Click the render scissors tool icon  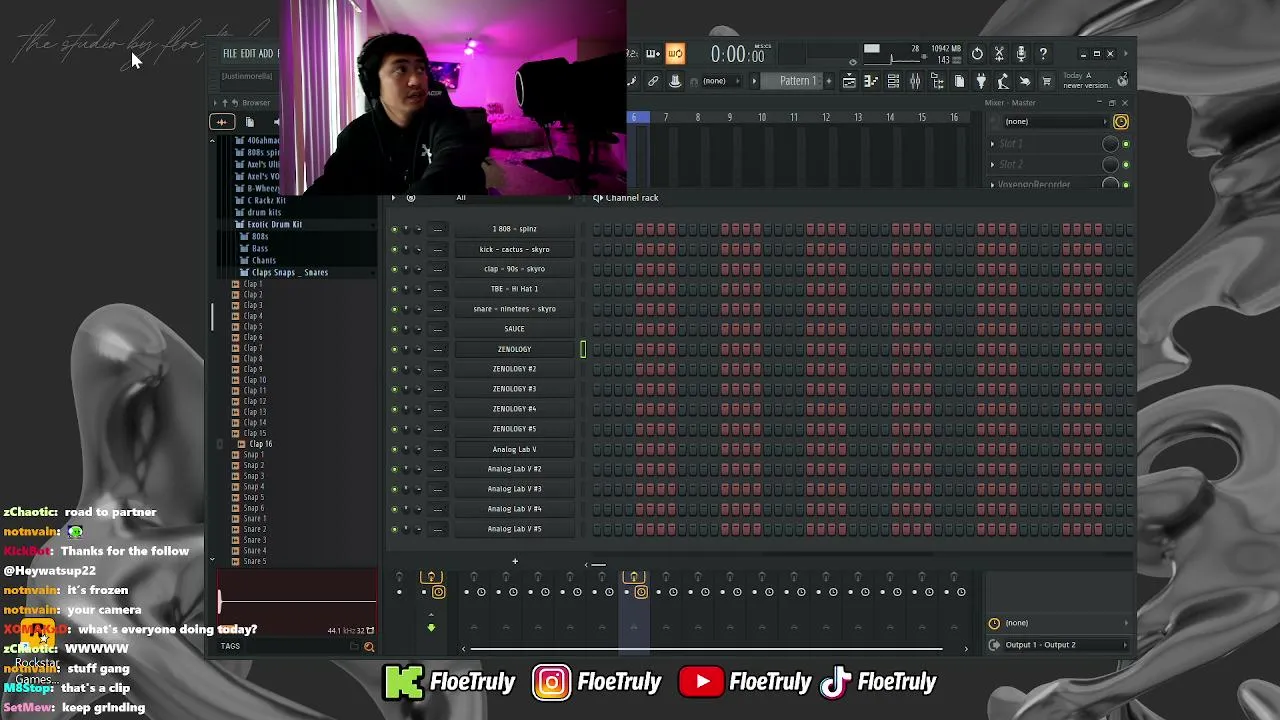(x=998, y=54)
